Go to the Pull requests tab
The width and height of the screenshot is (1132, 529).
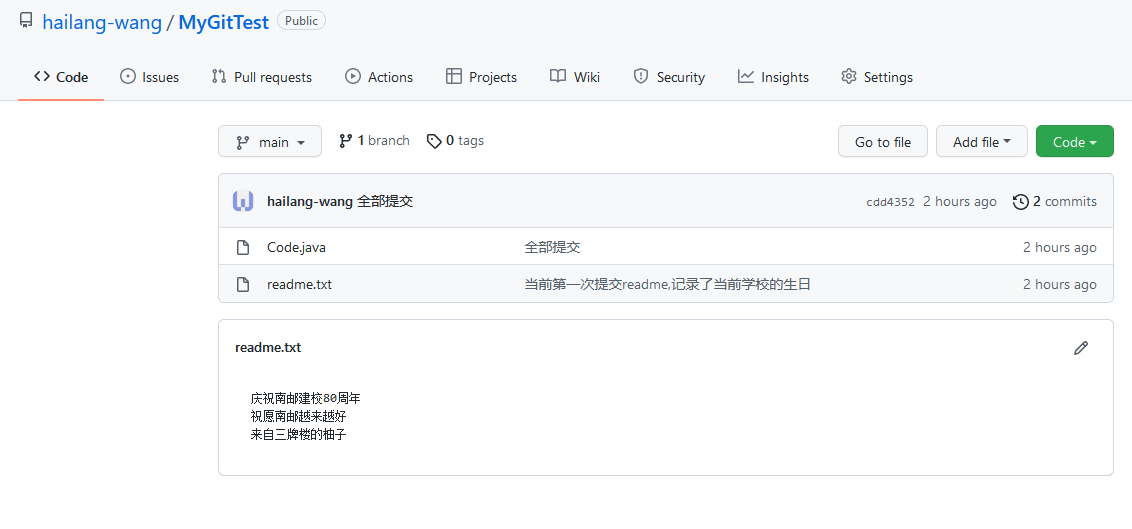[261, 77]
